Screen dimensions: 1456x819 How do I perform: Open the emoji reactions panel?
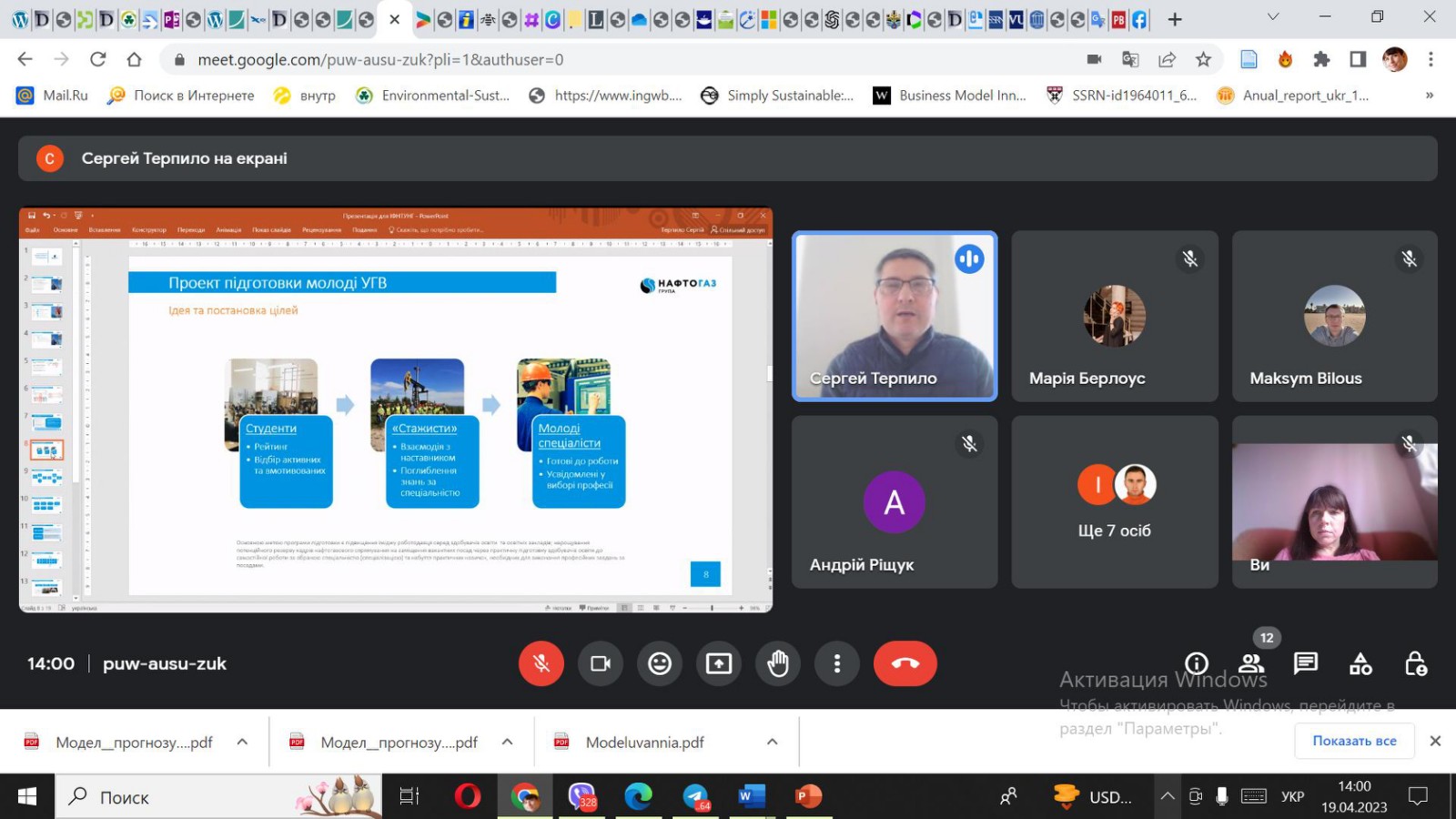[659, 663]
